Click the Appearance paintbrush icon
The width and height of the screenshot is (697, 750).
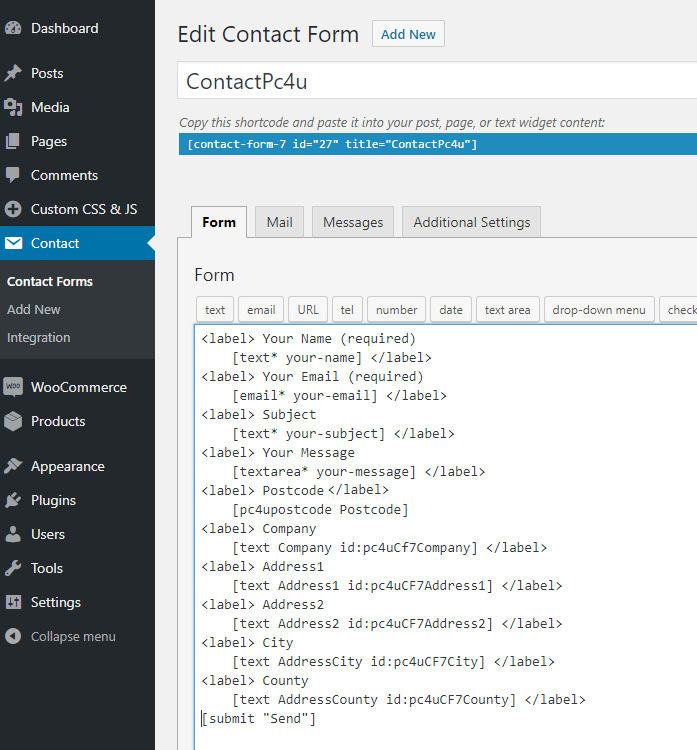tap(13, 465)
